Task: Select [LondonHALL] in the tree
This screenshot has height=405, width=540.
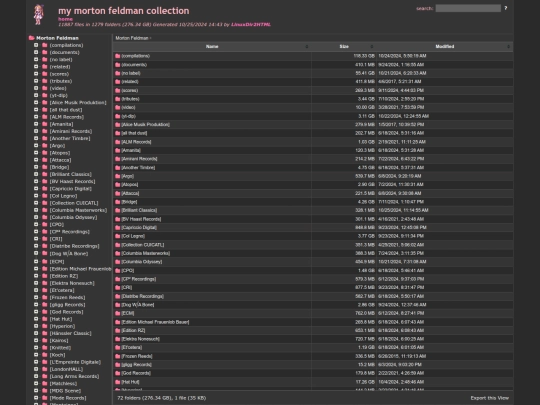Action: pos(66,369)
